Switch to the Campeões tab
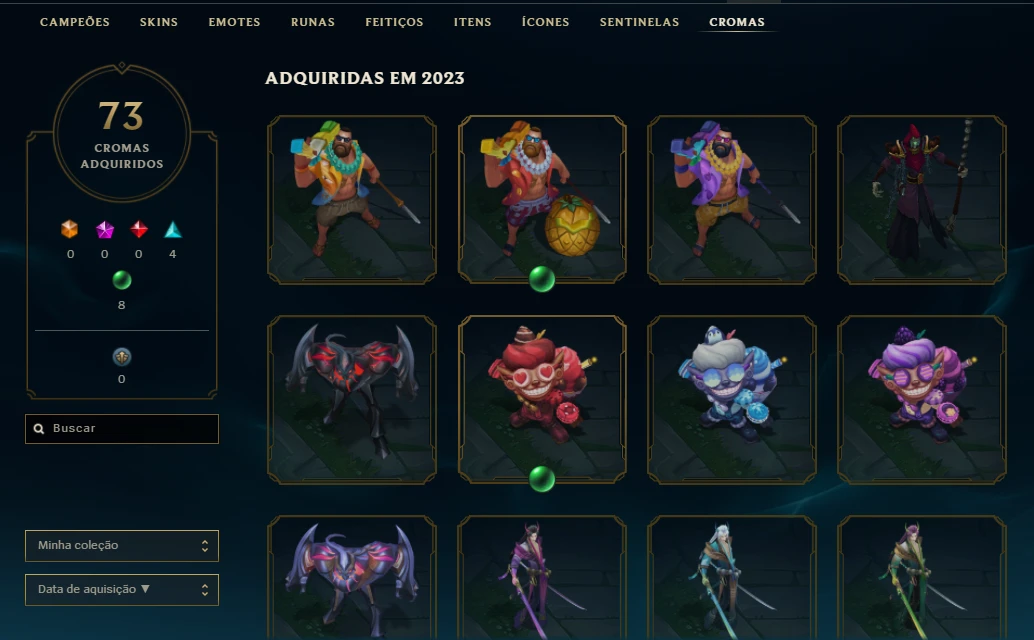 coord(75,22)
